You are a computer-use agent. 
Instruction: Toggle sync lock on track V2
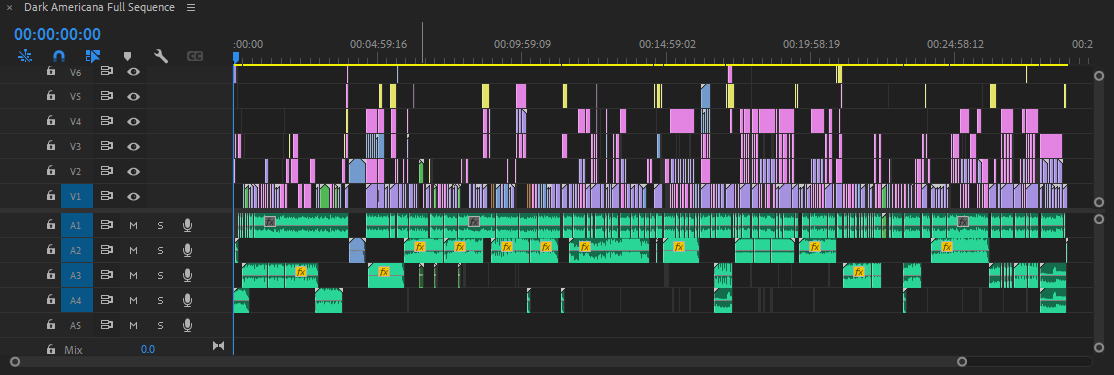tap(107, 170)
